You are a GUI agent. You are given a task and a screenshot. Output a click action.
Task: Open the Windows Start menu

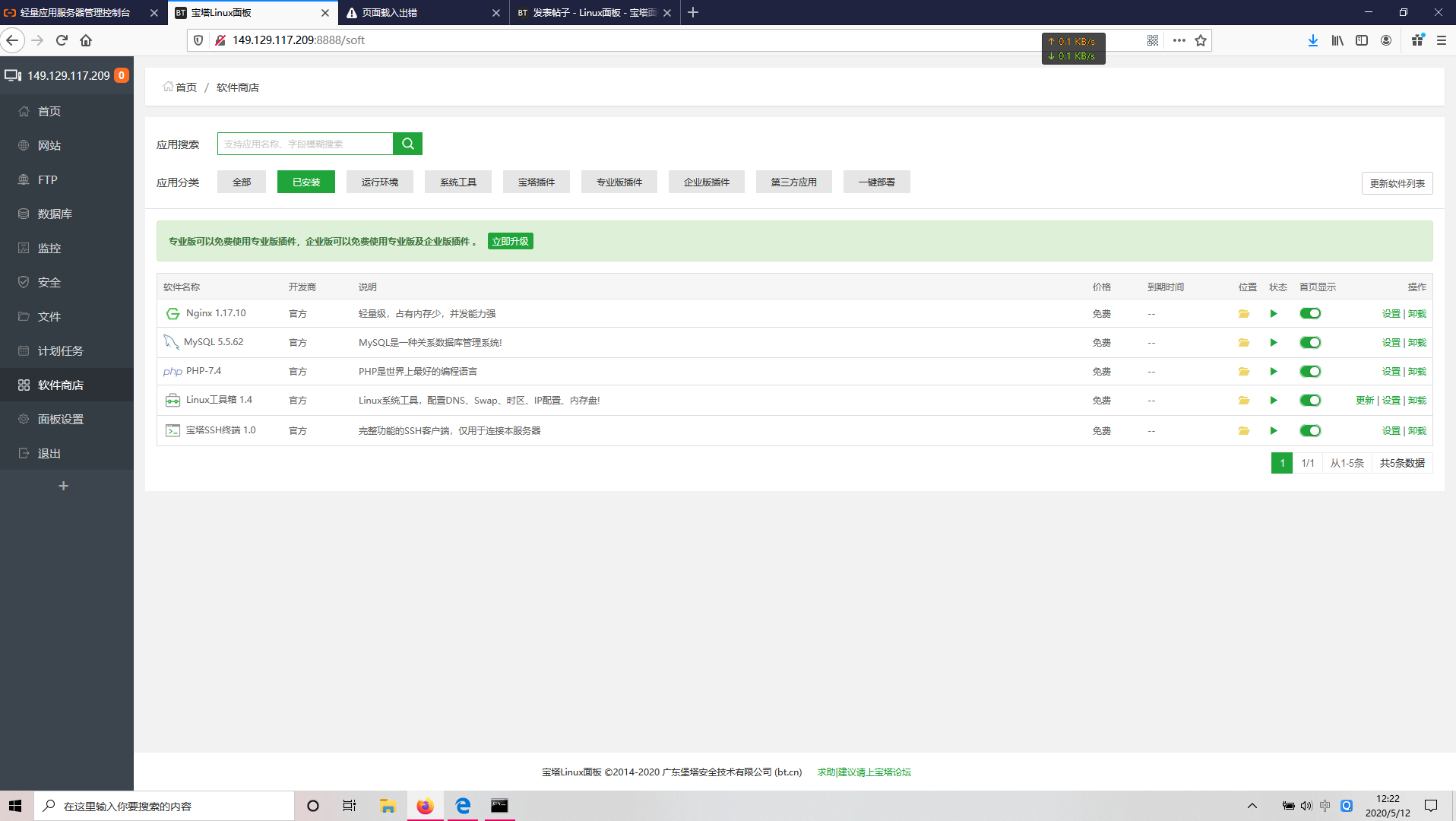16,806
